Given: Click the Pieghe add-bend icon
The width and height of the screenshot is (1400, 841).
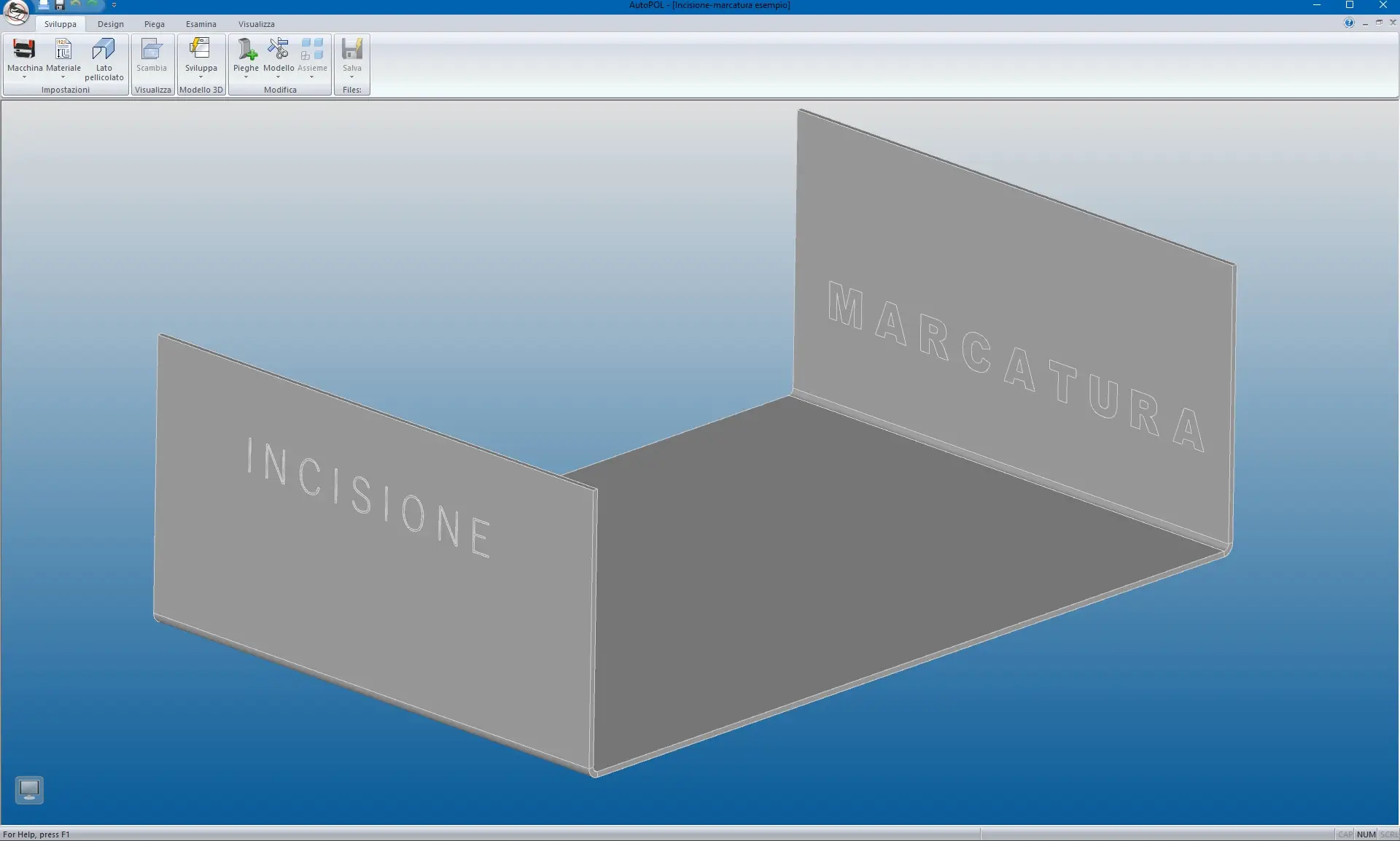Looking at the screenshot, I should coord(246,50).
